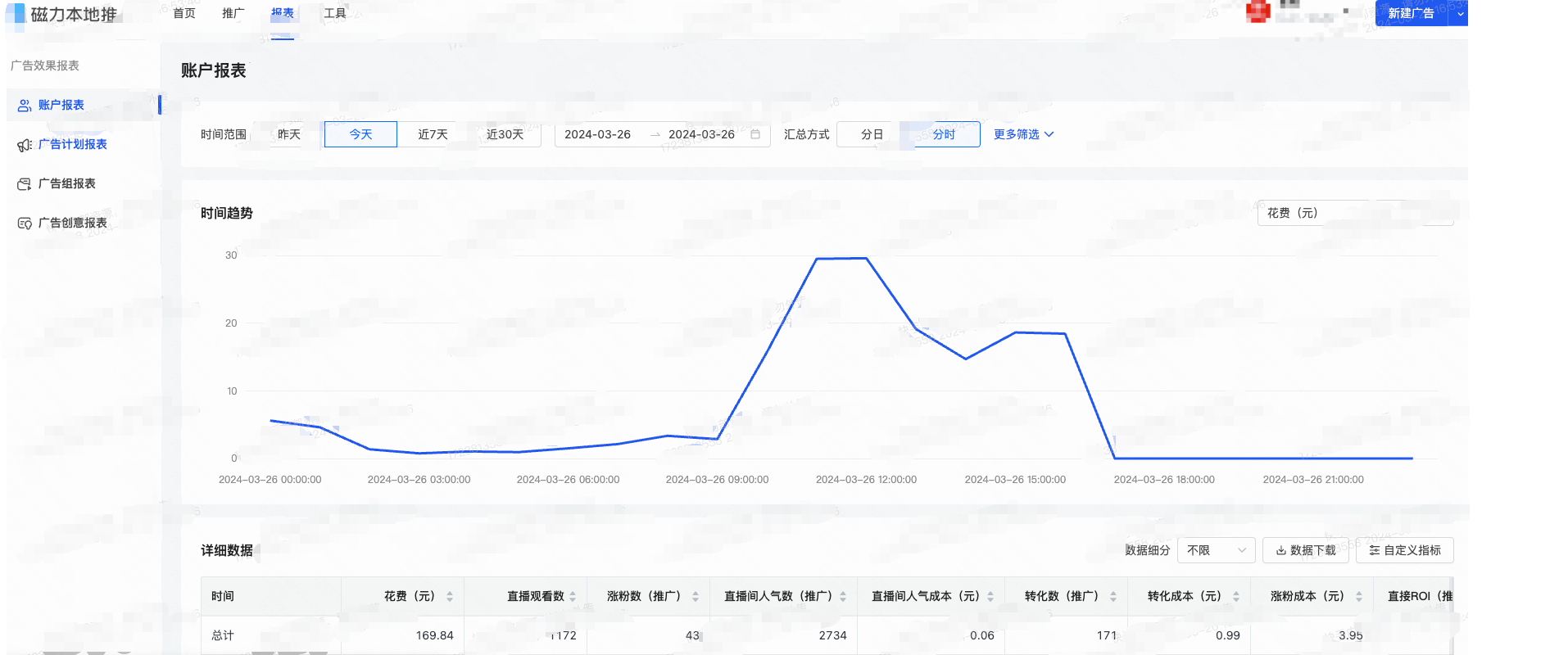Screen dimensions: 1568x655
Task: Click the 新建广告 button
Action: click(1411, 13)
